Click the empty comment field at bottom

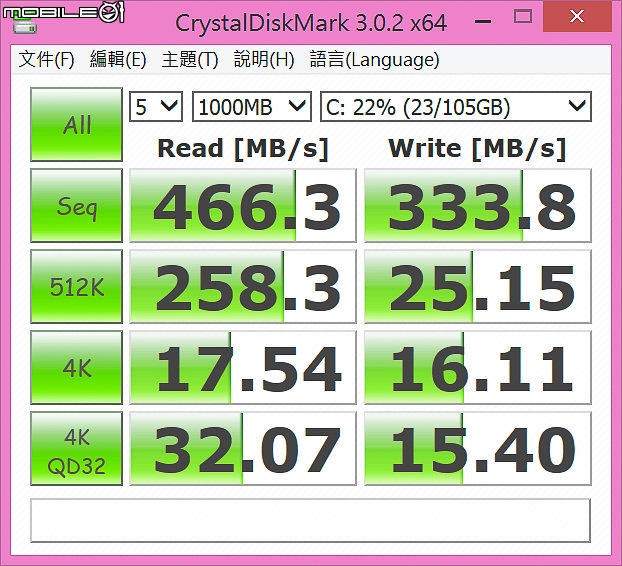coord(311,520)
